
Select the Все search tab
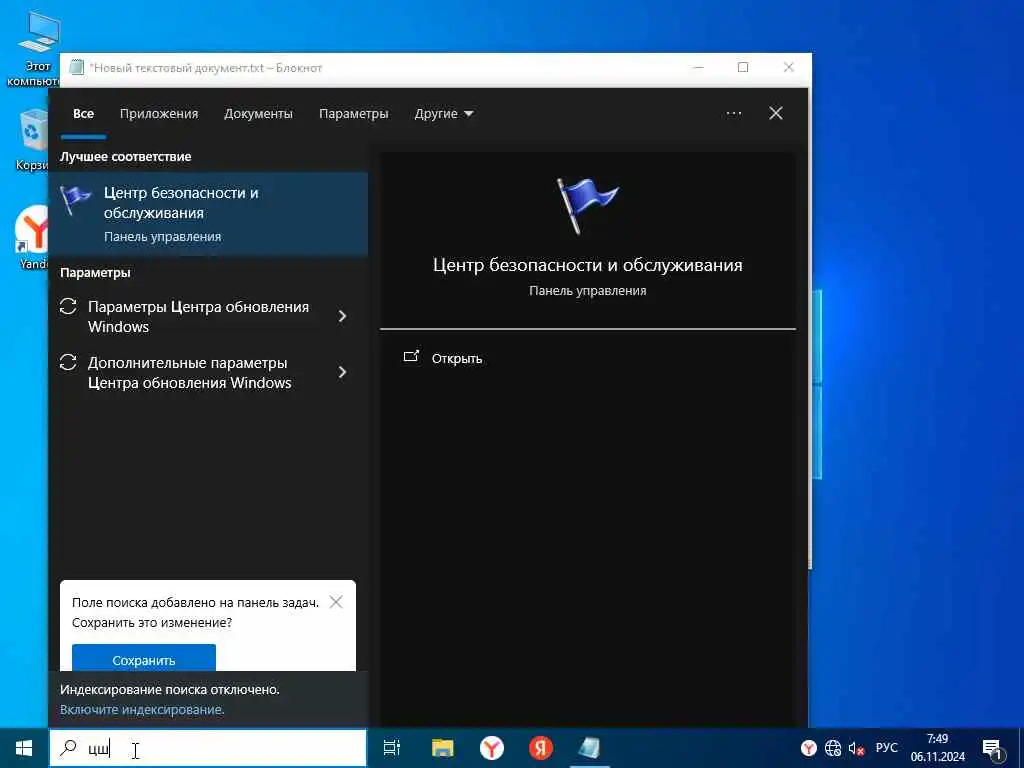click(84, 114)
